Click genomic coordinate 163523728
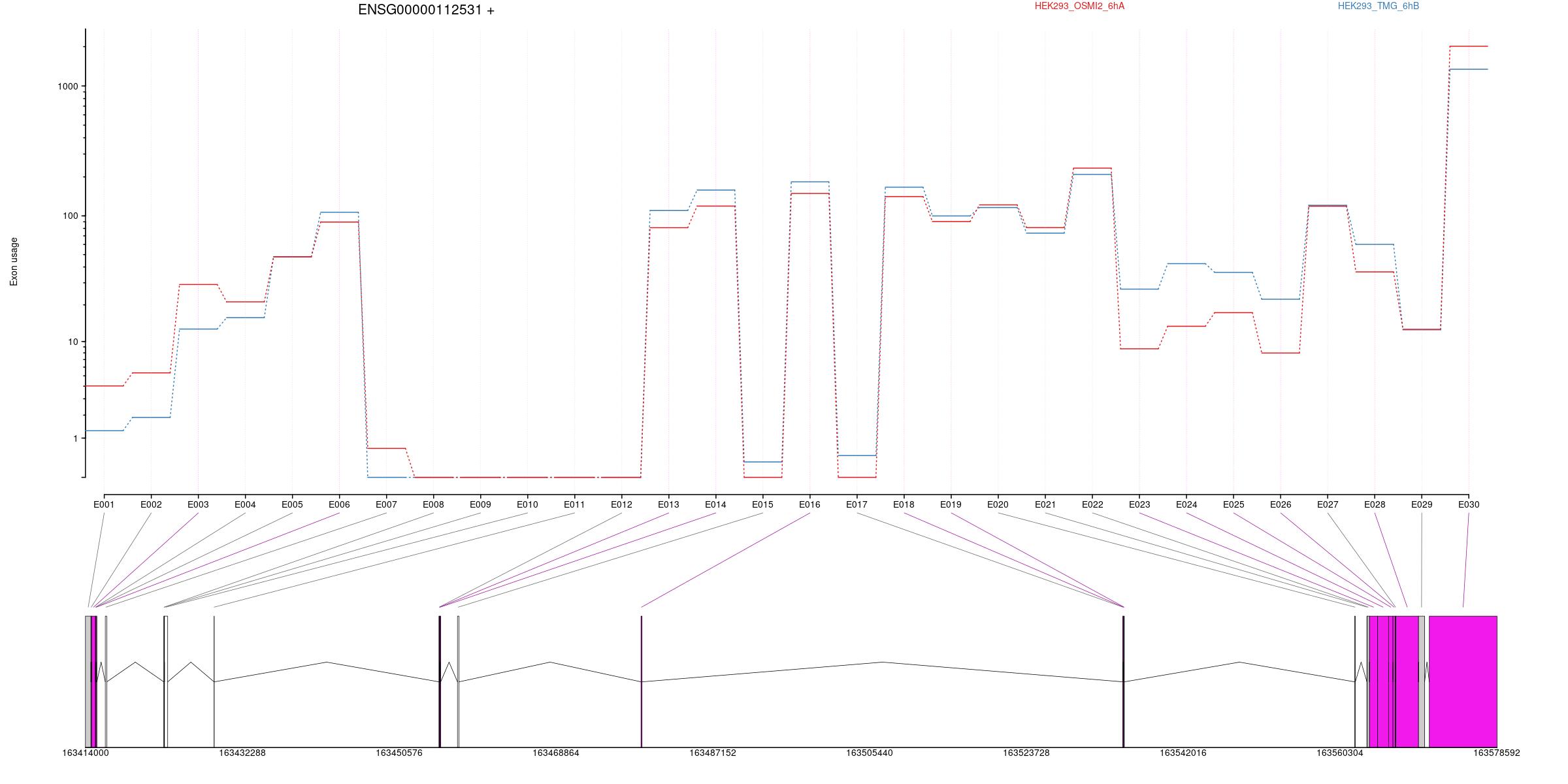Screen dimensions: 1568x784 click(x=1026, y=753)
